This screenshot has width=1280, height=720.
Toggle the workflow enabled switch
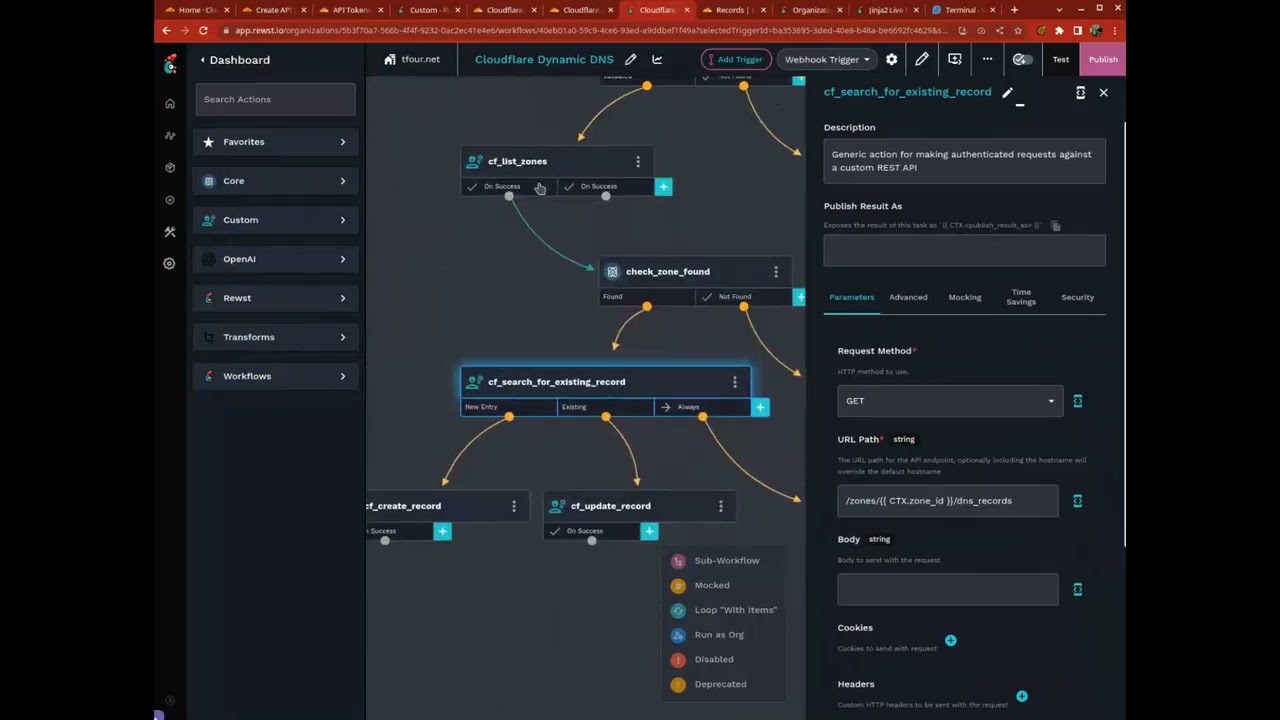click(x=1020, y=59)
